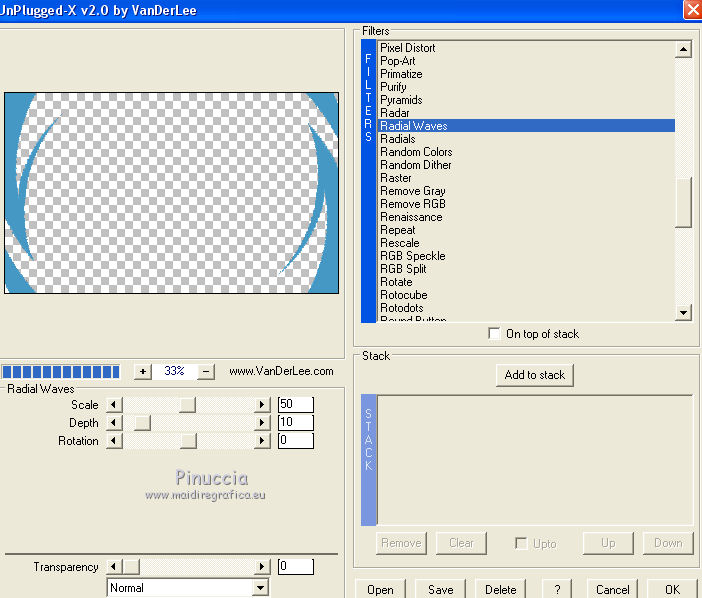
Task: Click the Rotation slider thumb
Action: pyautogui.click(x=188, y=441)
